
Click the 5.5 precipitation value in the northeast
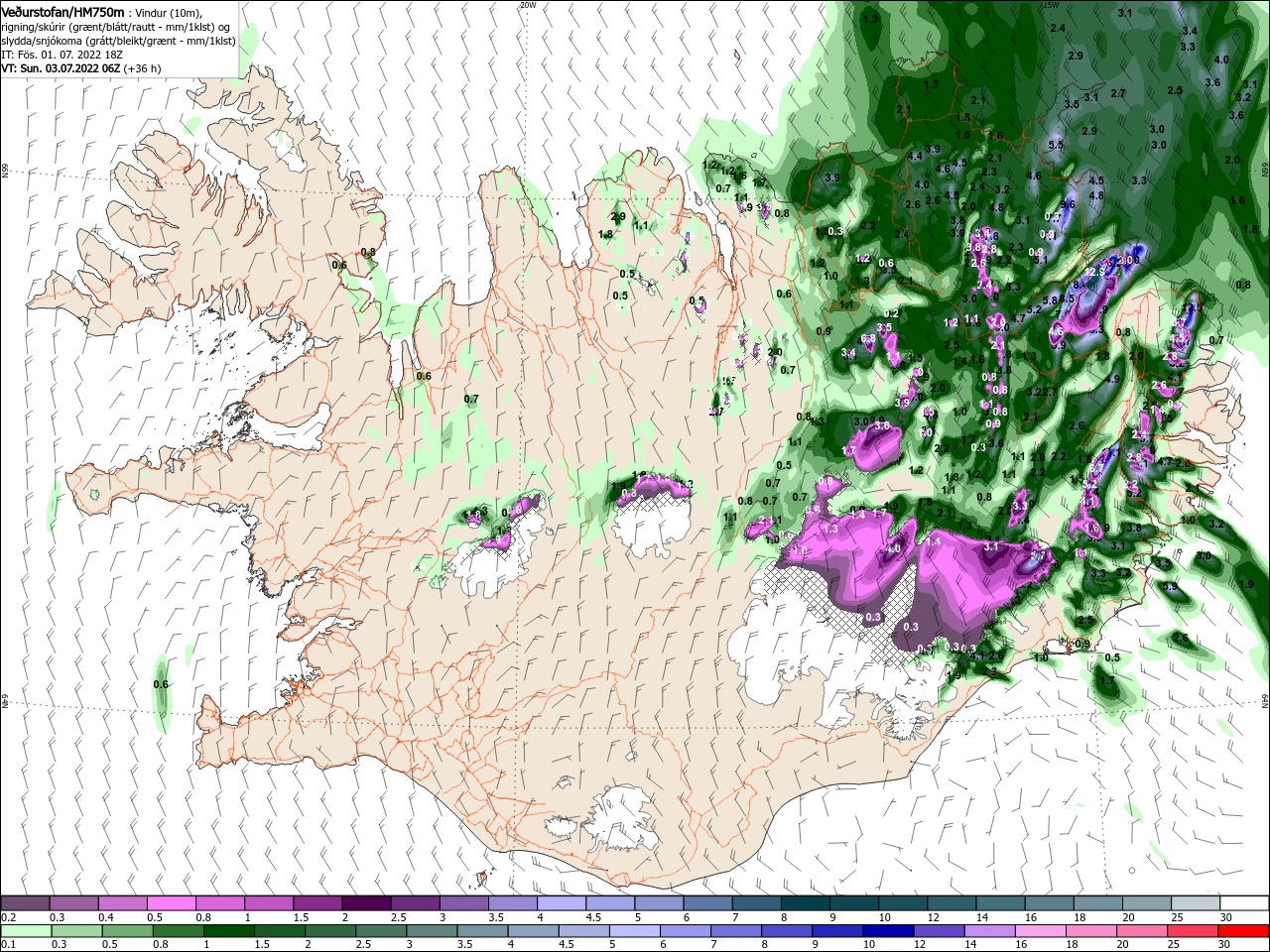tap(1056, 145)
